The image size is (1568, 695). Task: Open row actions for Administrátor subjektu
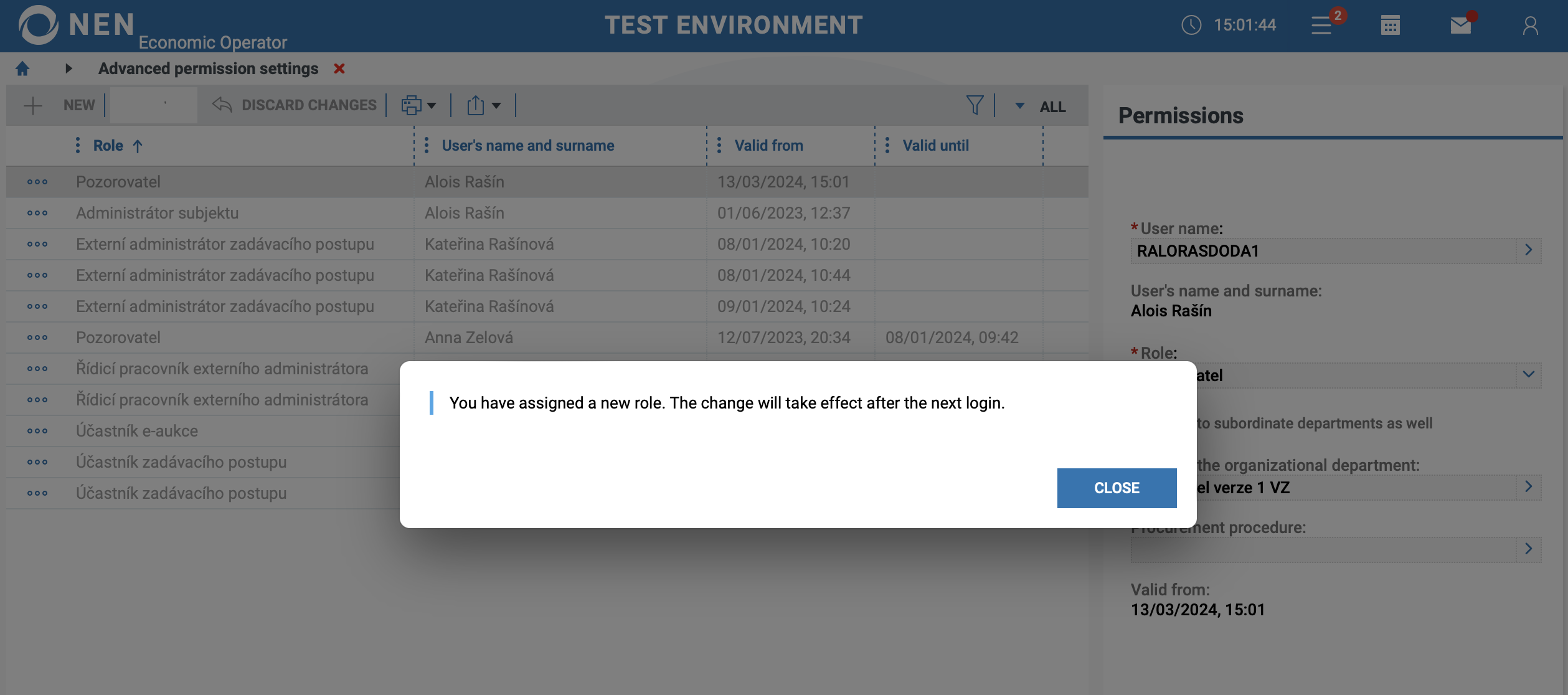(x=37, y=213)
